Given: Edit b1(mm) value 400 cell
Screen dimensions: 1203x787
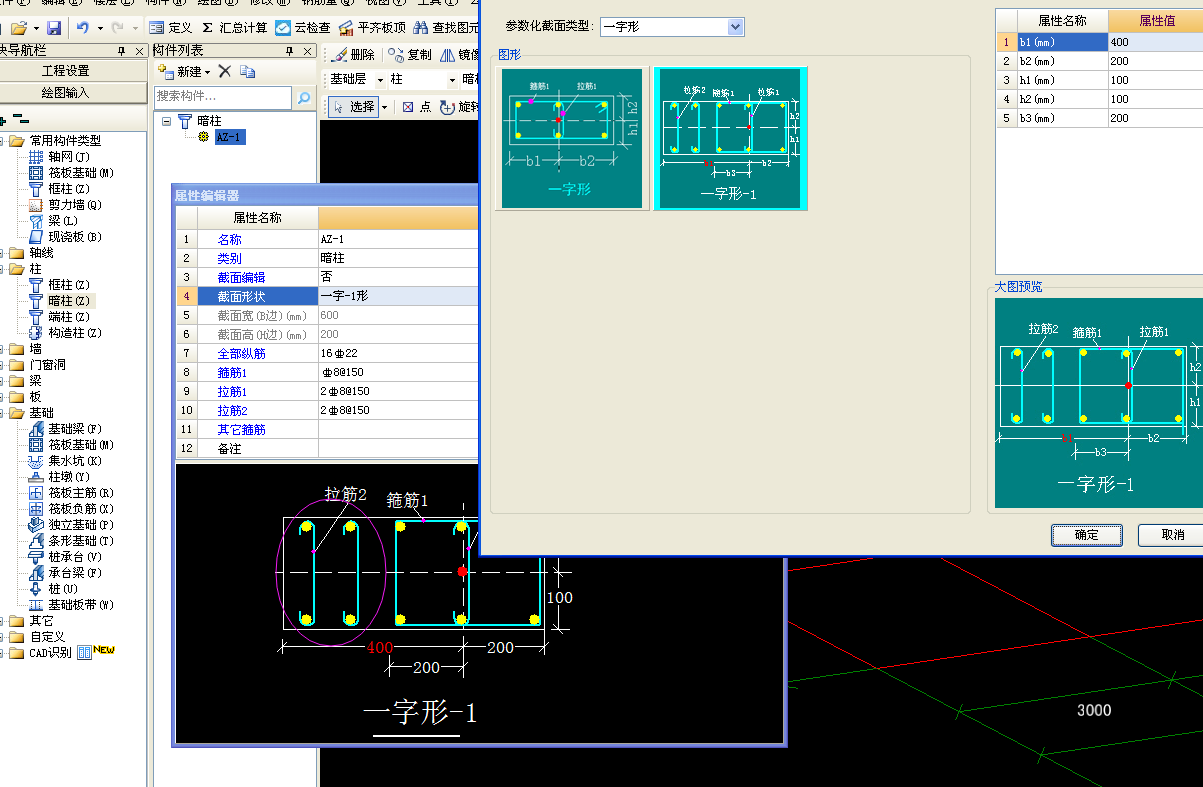Looking at the screenshot, I should [1155, 42].
